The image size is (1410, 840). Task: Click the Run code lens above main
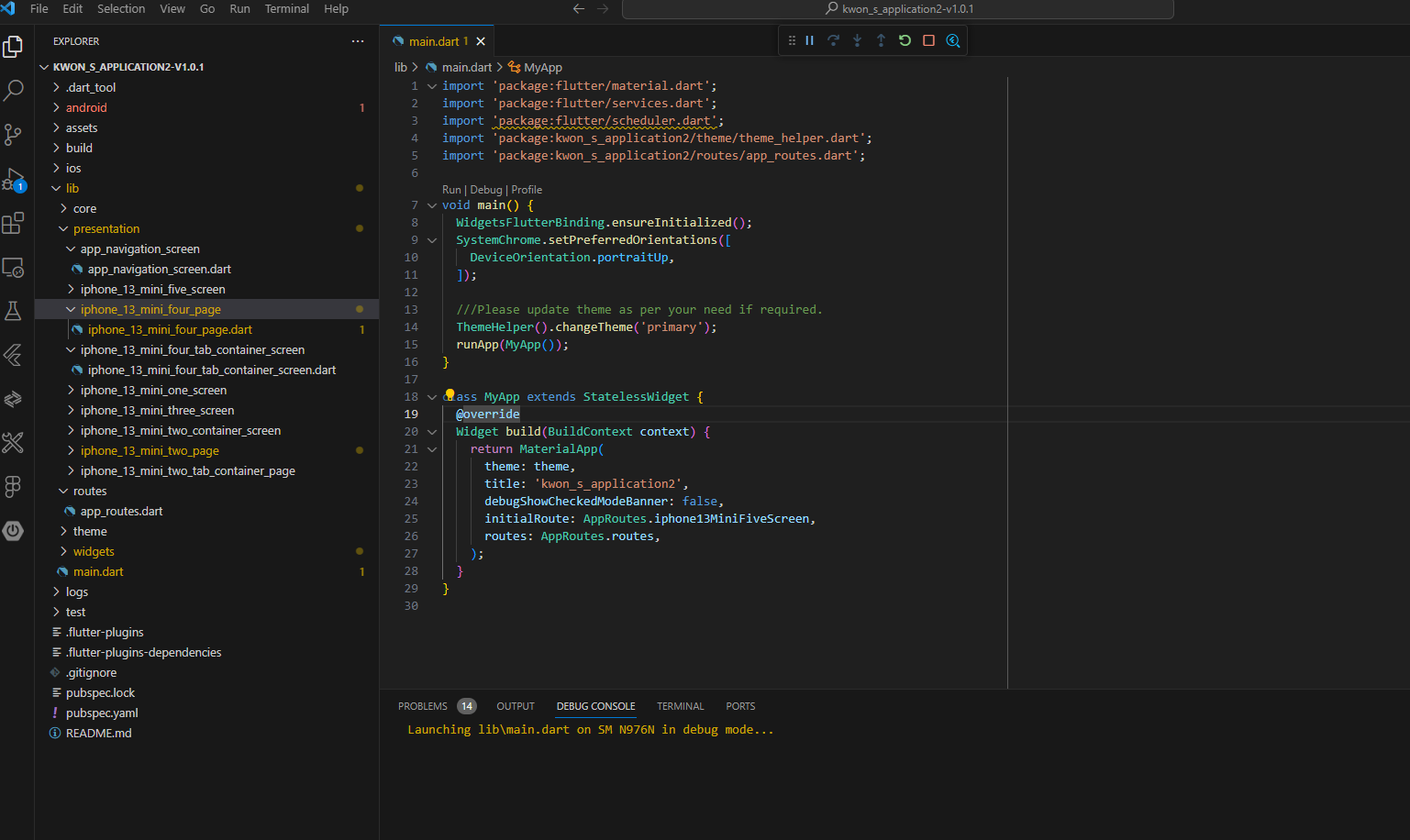click(451, 190)
